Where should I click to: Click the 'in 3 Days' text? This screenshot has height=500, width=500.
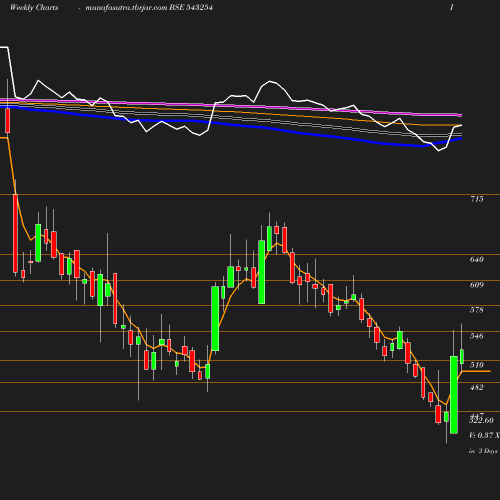pos(483,451)
